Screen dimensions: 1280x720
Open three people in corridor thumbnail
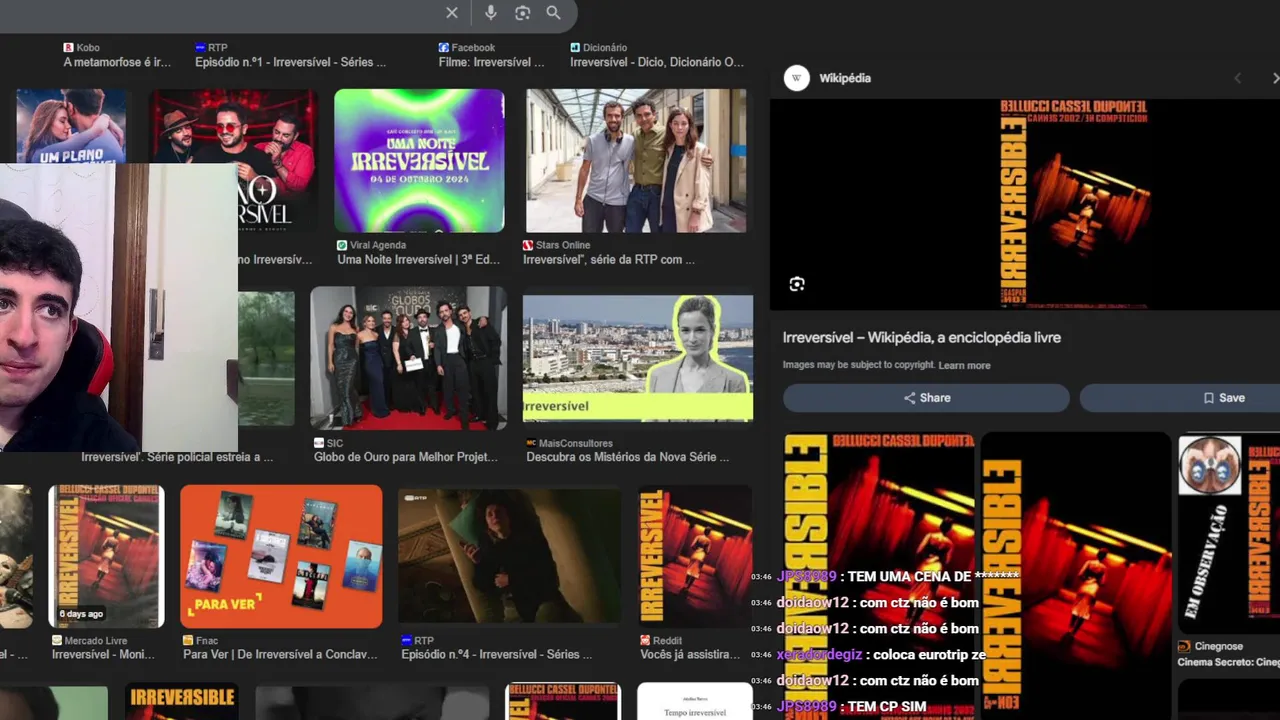(x=636, y=161)
